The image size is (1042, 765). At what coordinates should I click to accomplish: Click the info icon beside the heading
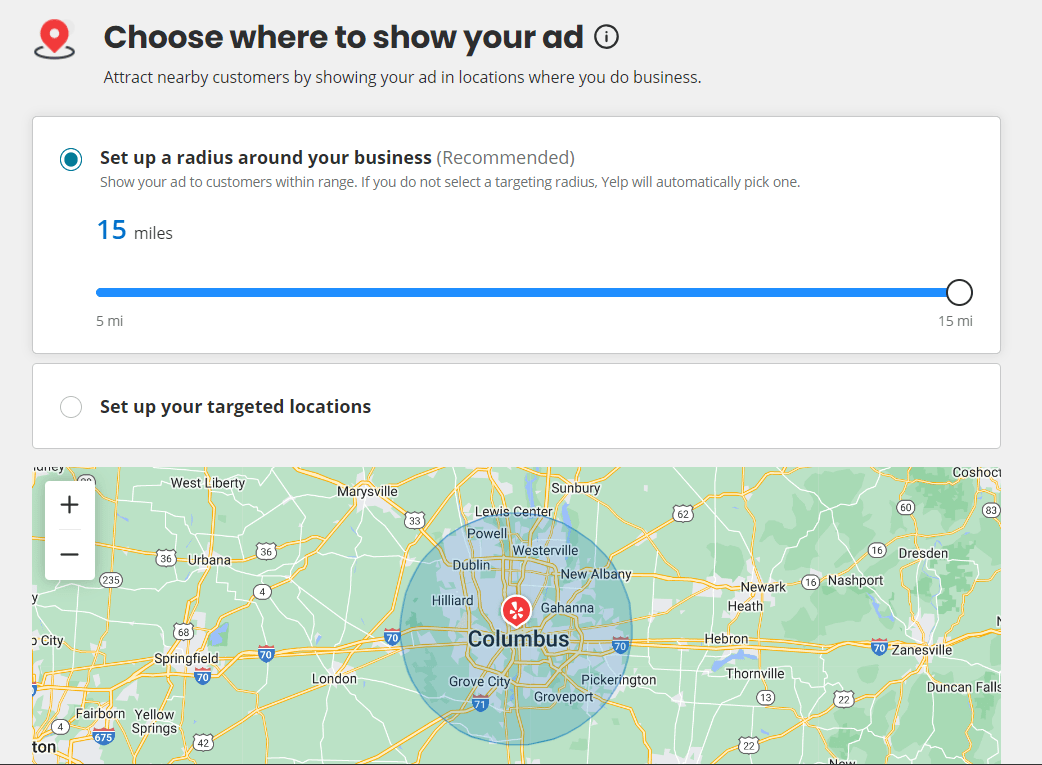[606, 37]
